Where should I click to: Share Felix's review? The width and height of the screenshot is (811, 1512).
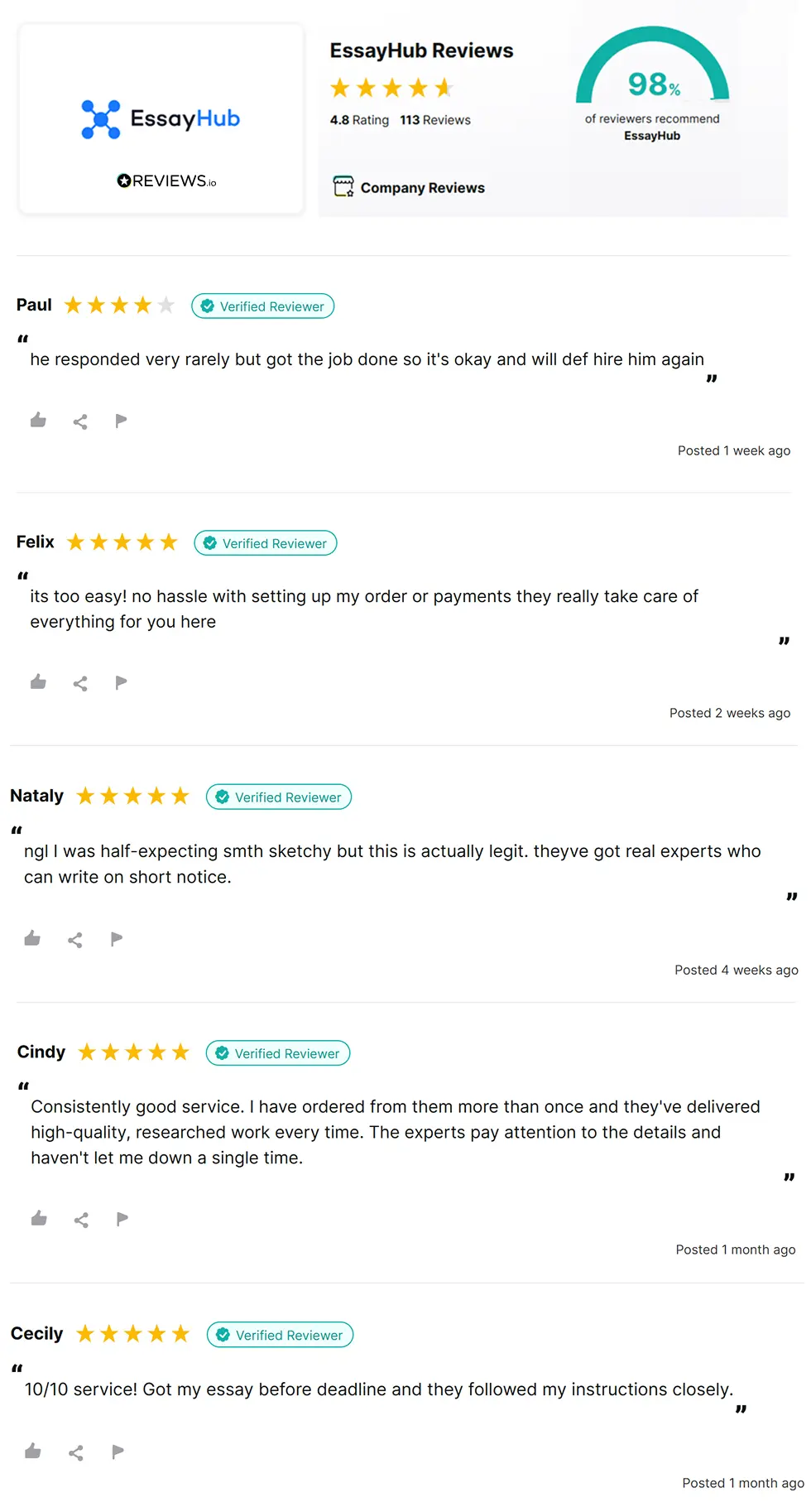pos(80,683)
